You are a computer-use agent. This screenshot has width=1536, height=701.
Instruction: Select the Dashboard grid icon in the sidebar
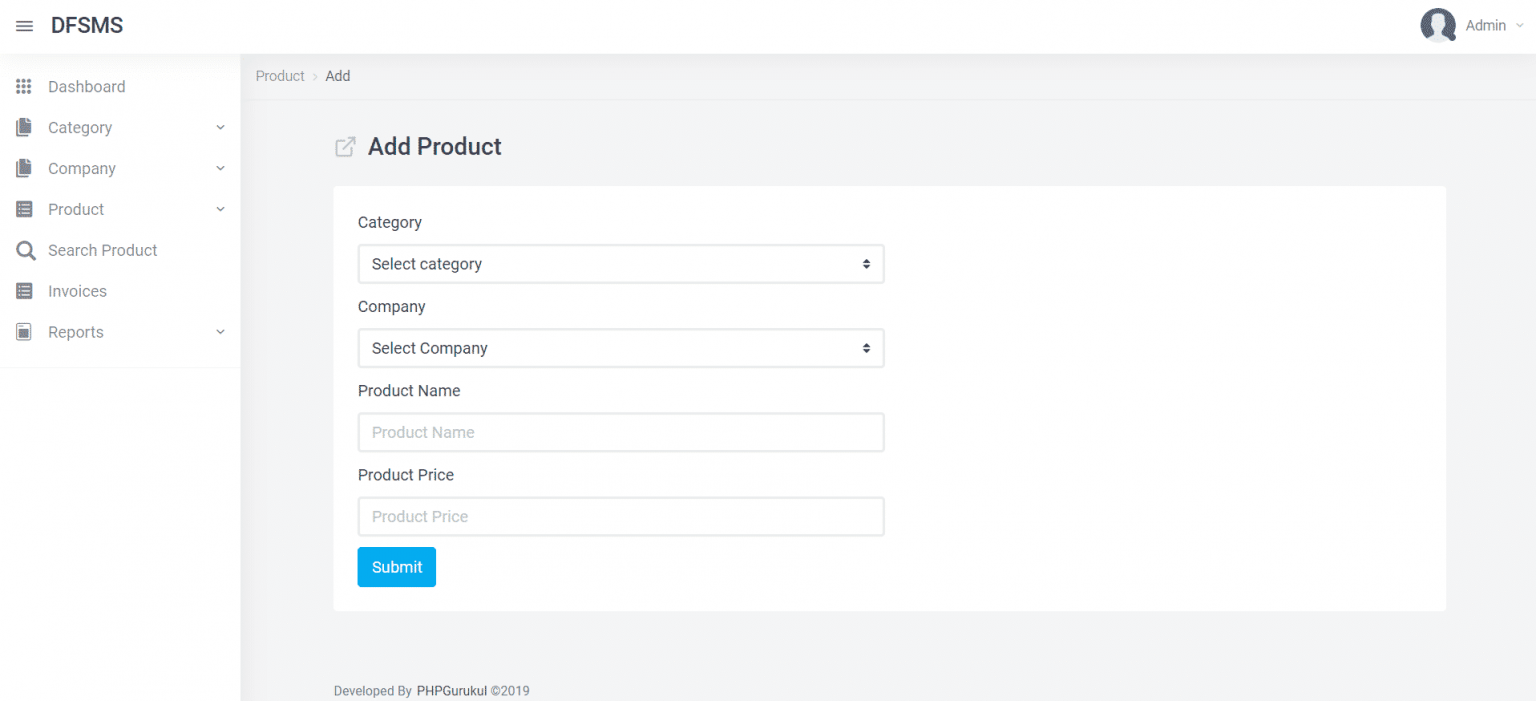click(x=24, y=86)
